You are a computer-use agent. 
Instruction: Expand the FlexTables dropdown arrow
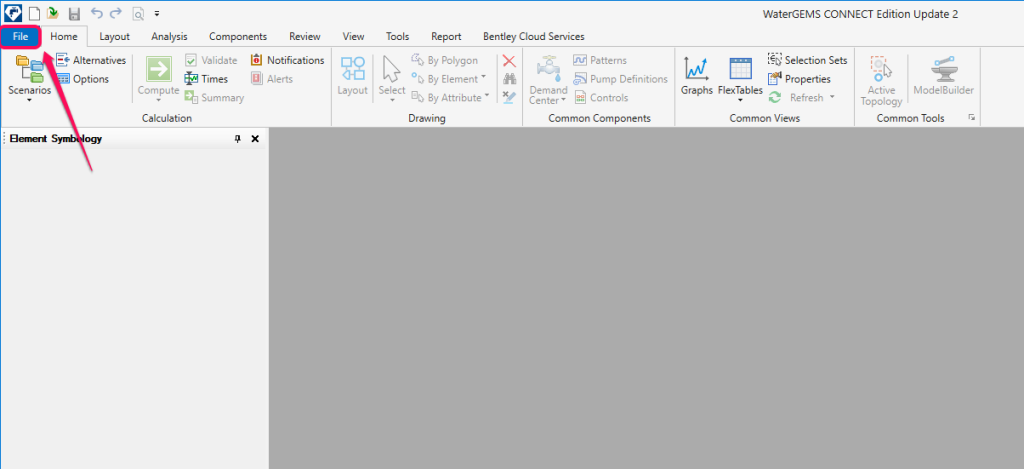(741, 100)
